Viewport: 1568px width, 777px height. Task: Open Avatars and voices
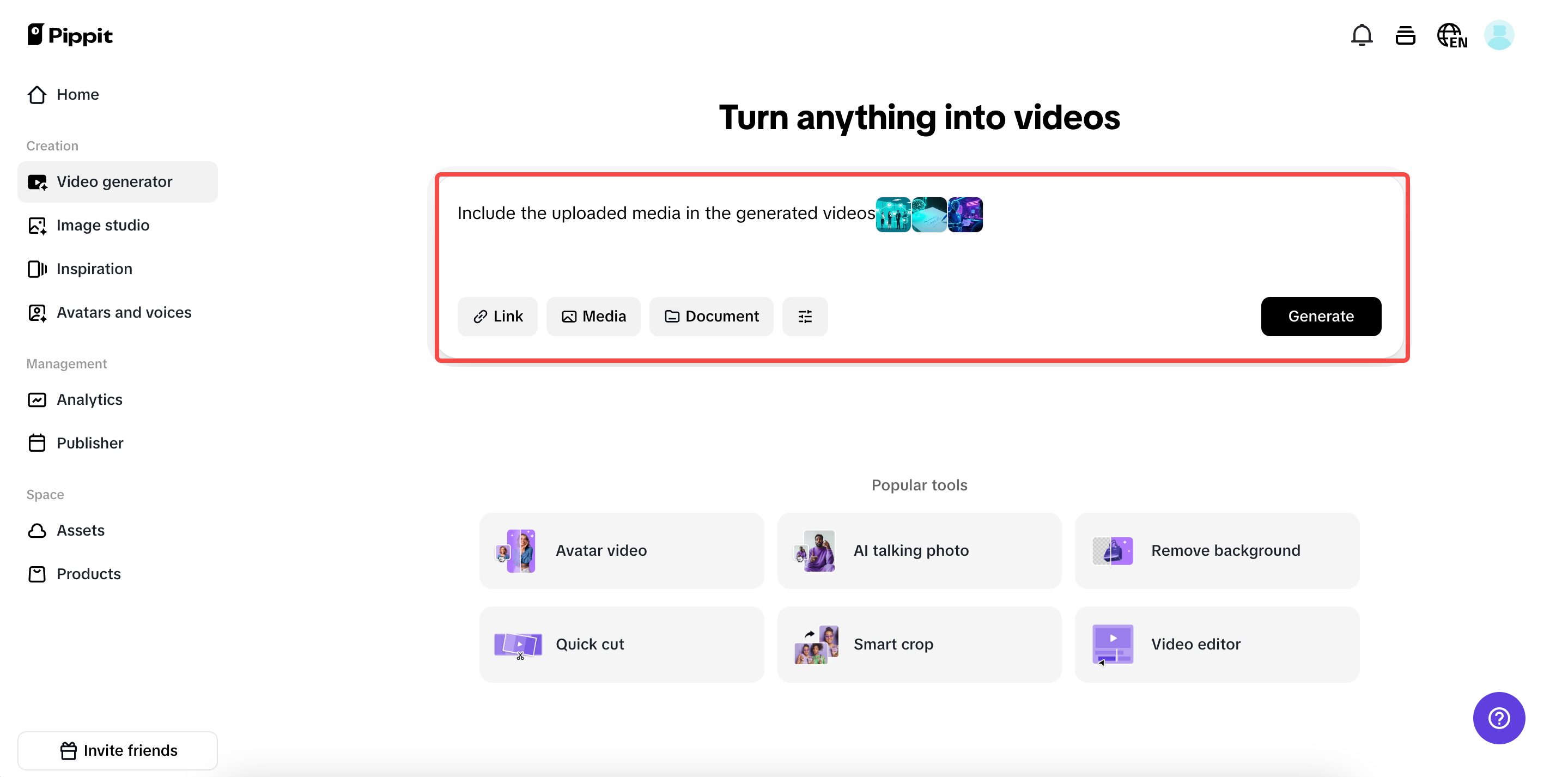point(124,312)
